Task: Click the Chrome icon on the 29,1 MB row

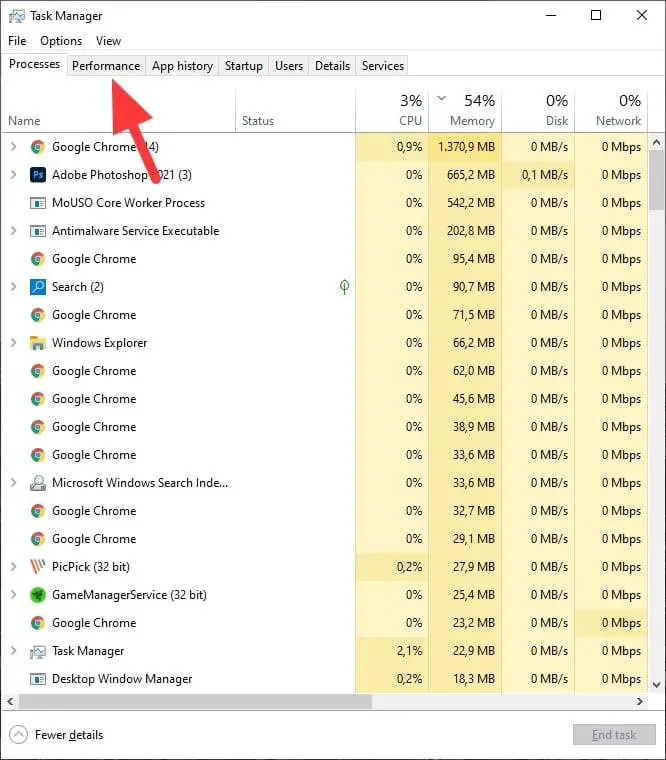Action: pos(38,539)
